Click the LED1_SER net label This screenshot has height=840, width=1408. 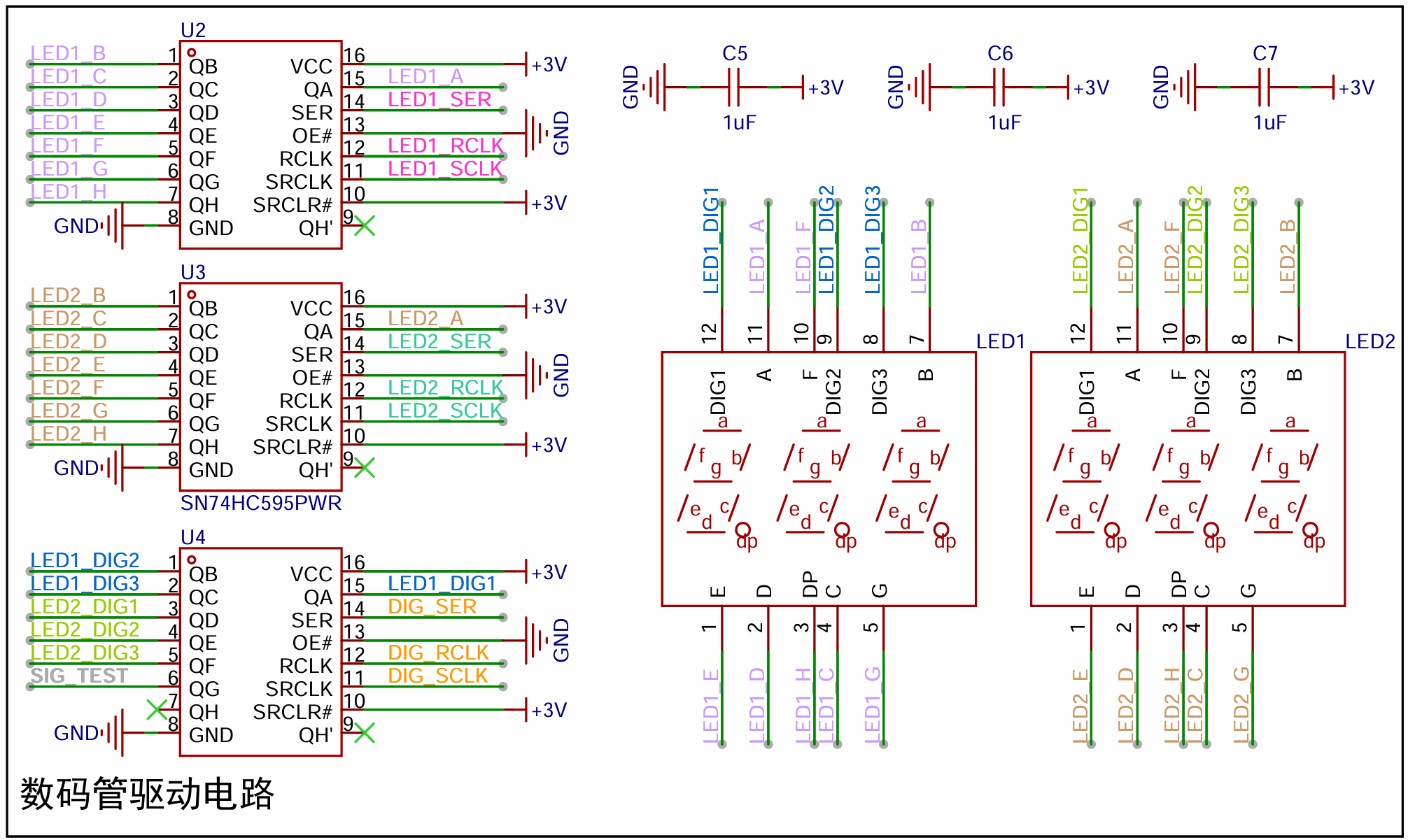coord(439,99)
